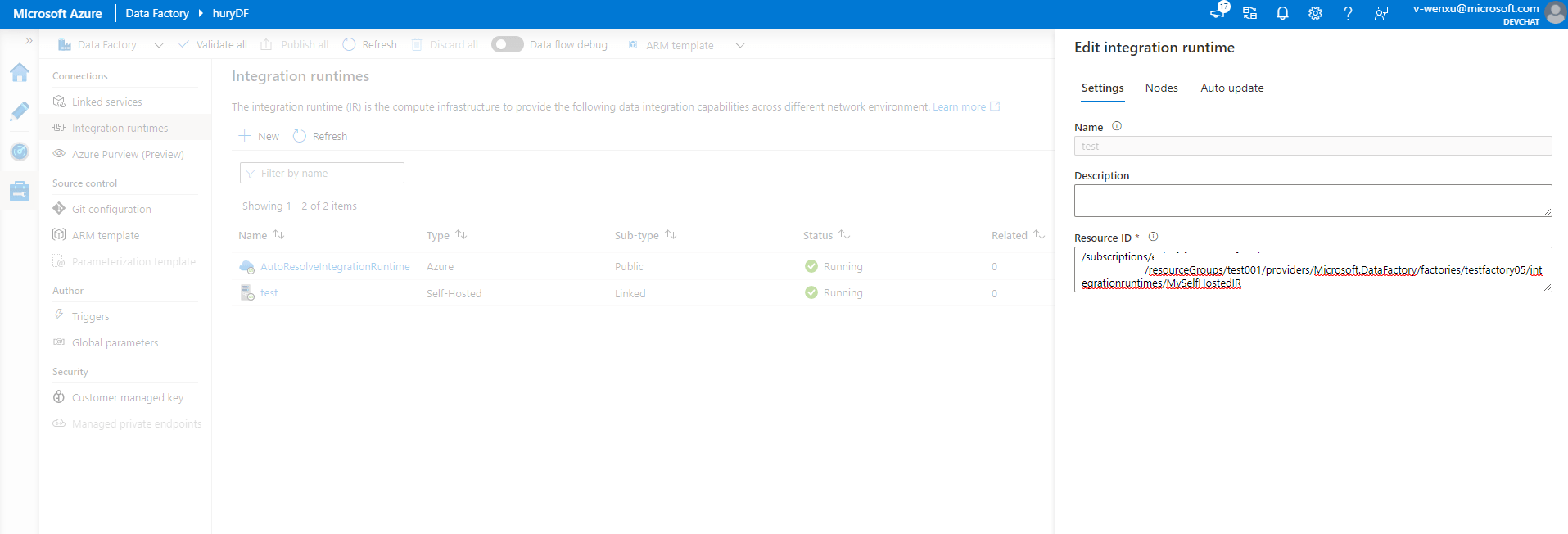This screenshot has height=534, width=1568.
Task: Click the Self-Hosted type cell
Action: (x=454, y=293)
